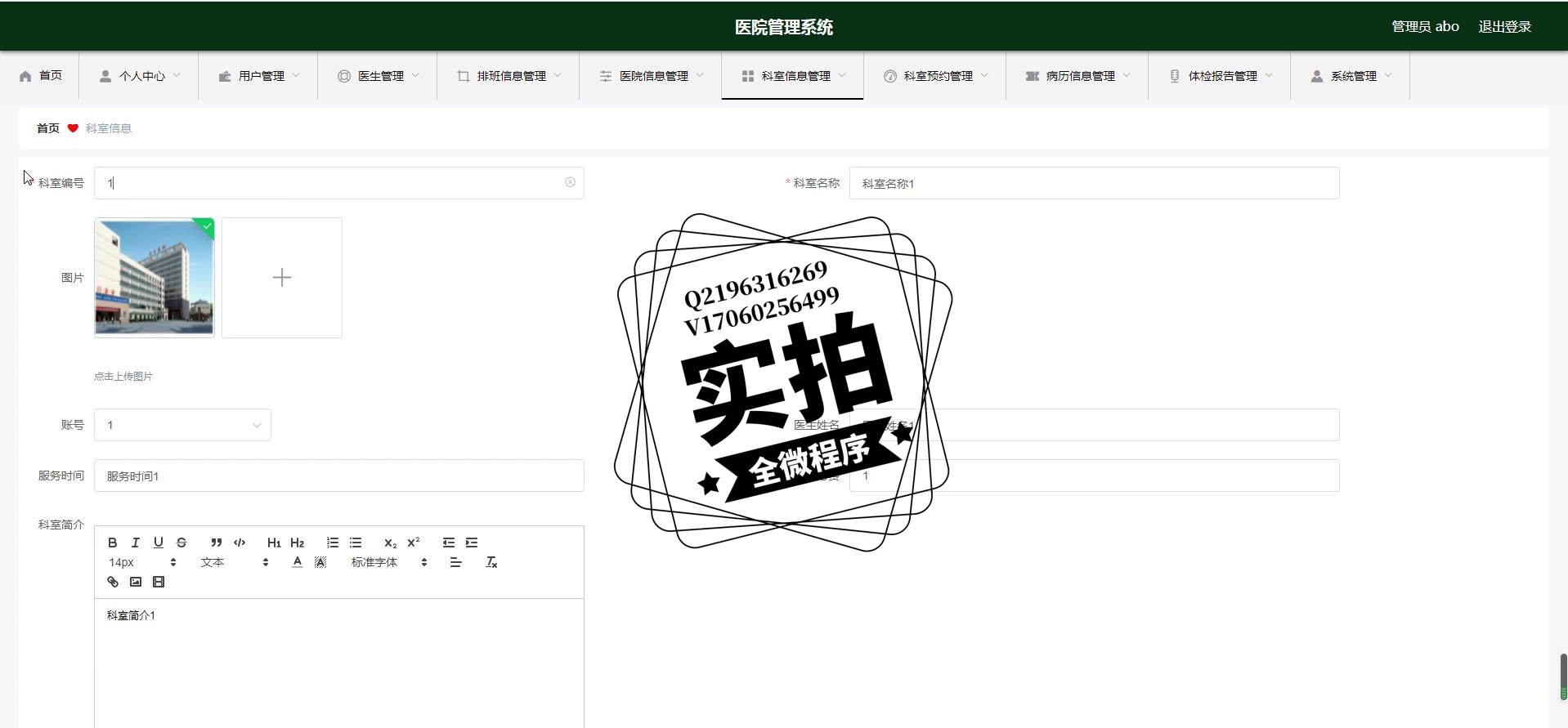Clear text formatting in the editor

pos(491,562)
